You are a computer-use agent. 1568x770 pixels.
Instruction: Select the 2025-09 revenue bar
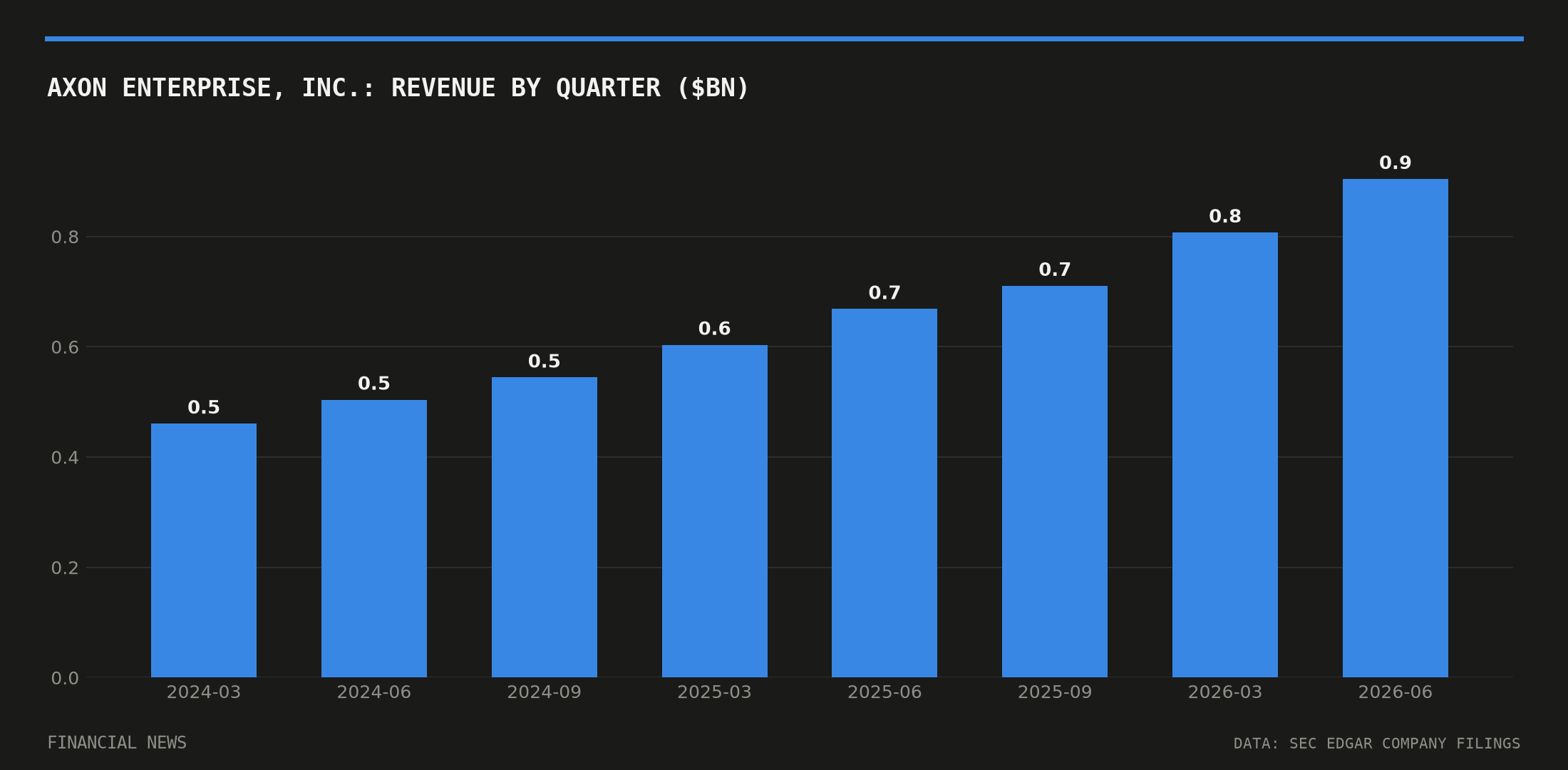[1055, 481]
